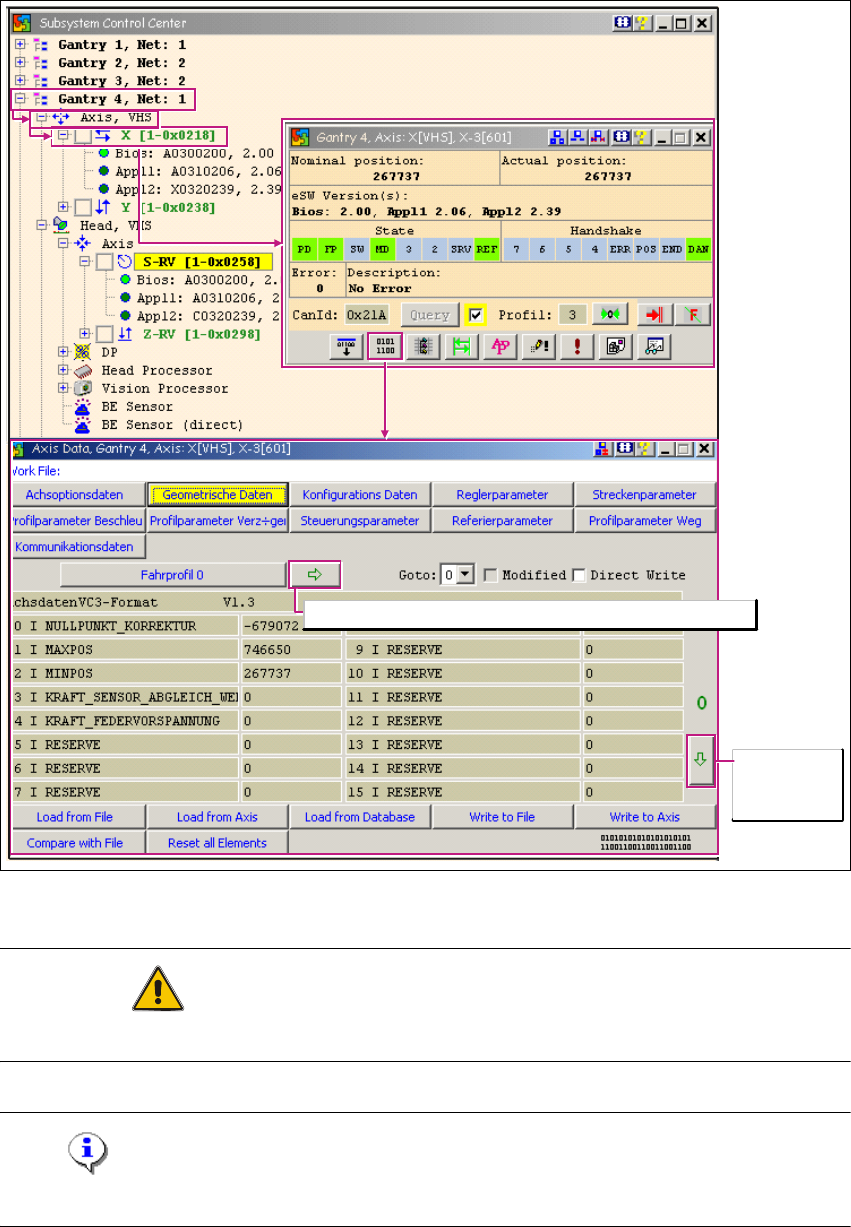Click the Write to File button
Image resolution: width=851 pixels, height=1227 pixels.
pyautogui.click(x=502, y=817)
